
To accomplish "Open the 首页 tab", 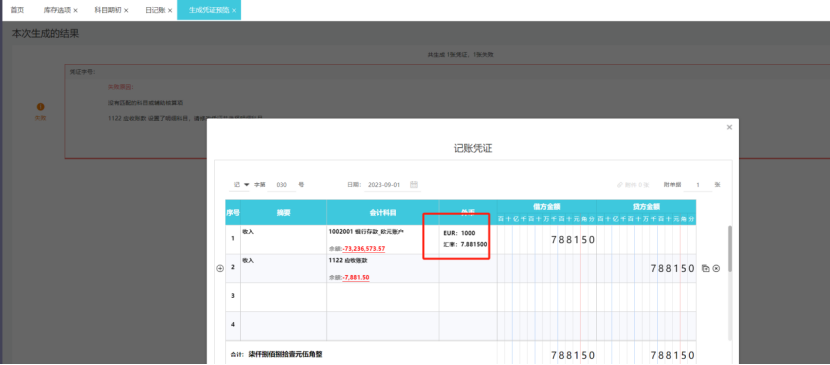I will point(17,10).
